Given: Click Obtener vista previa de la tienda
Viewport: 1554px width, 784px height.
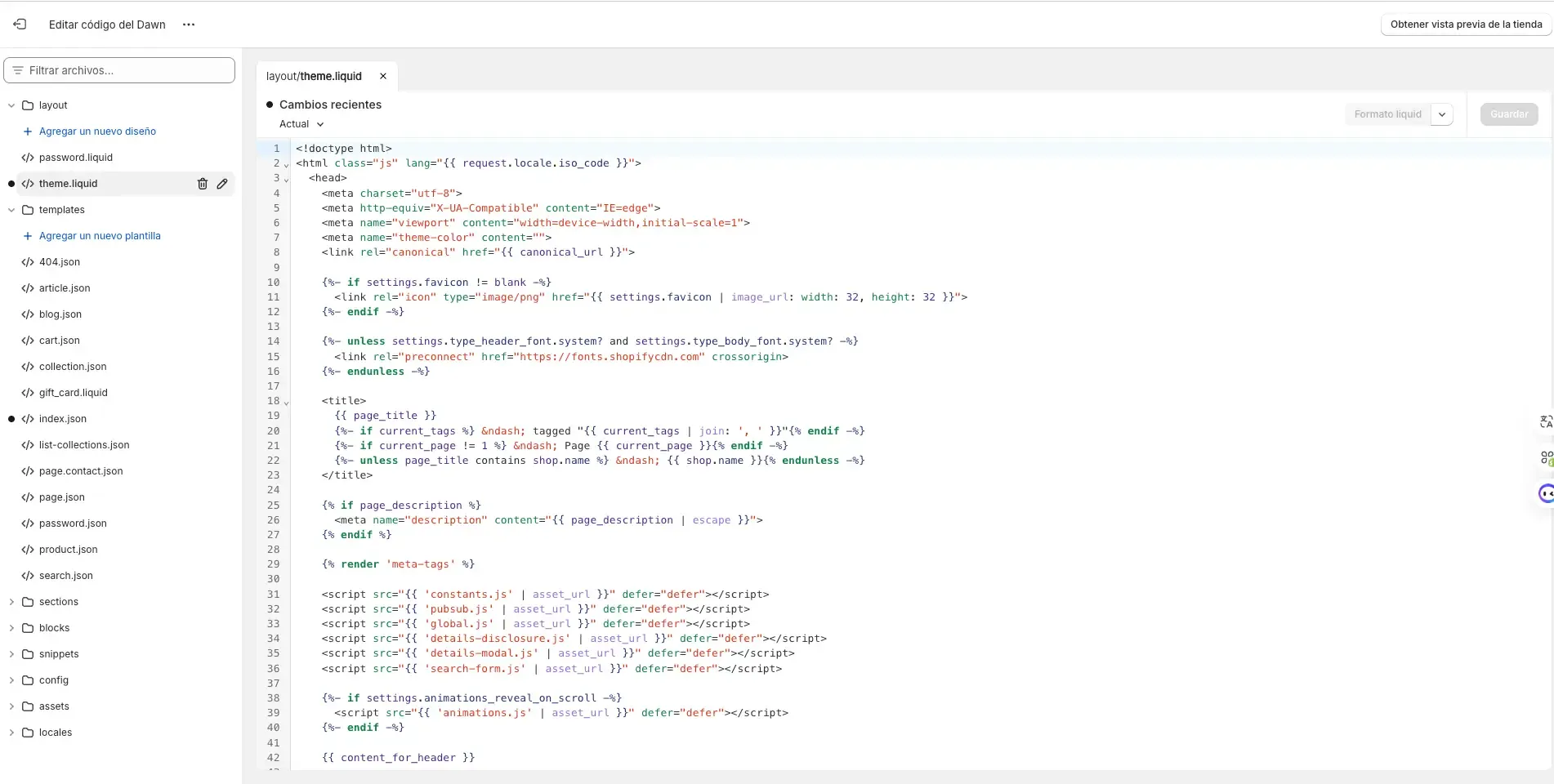Looking at the screenshot, I should click(1466, 24).
